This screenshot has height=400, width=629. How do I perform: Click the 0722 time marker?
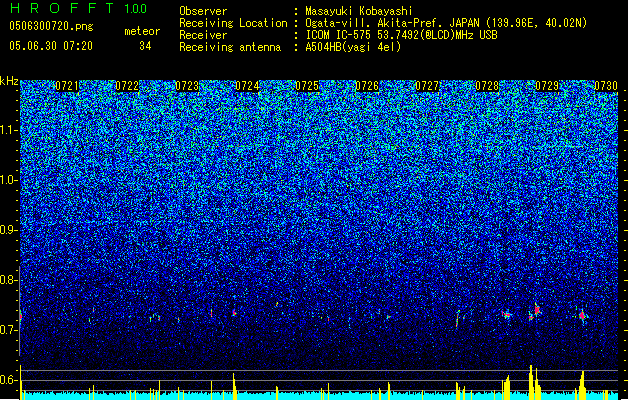127,86
